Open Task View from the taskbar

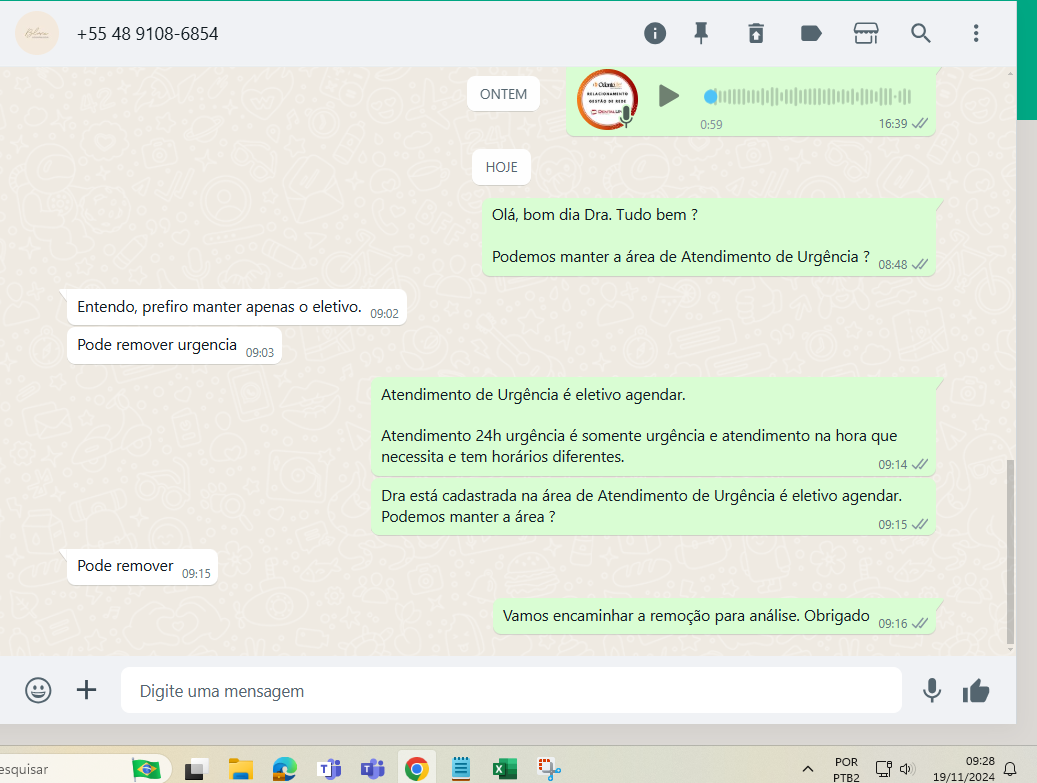pos(196,769)
